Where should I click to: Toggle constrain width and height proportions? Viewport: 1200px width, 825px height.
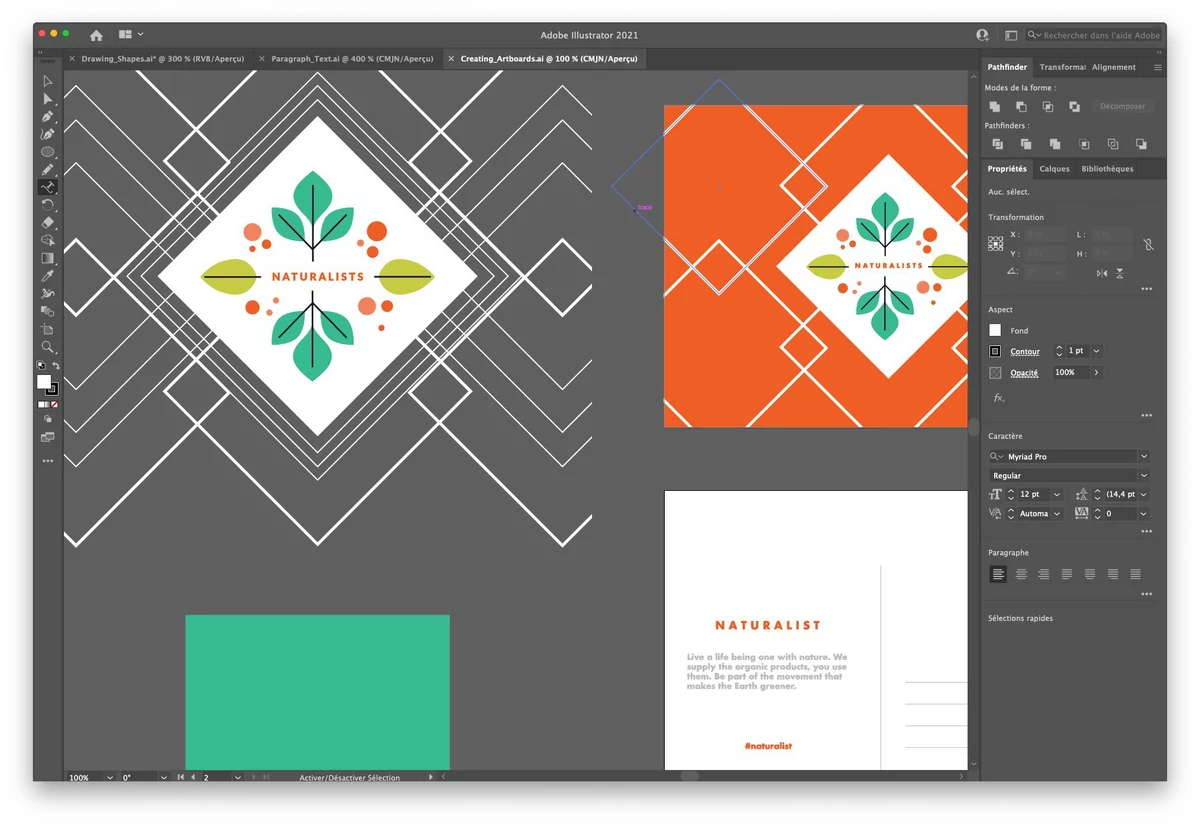click(x=1148, y=244)
